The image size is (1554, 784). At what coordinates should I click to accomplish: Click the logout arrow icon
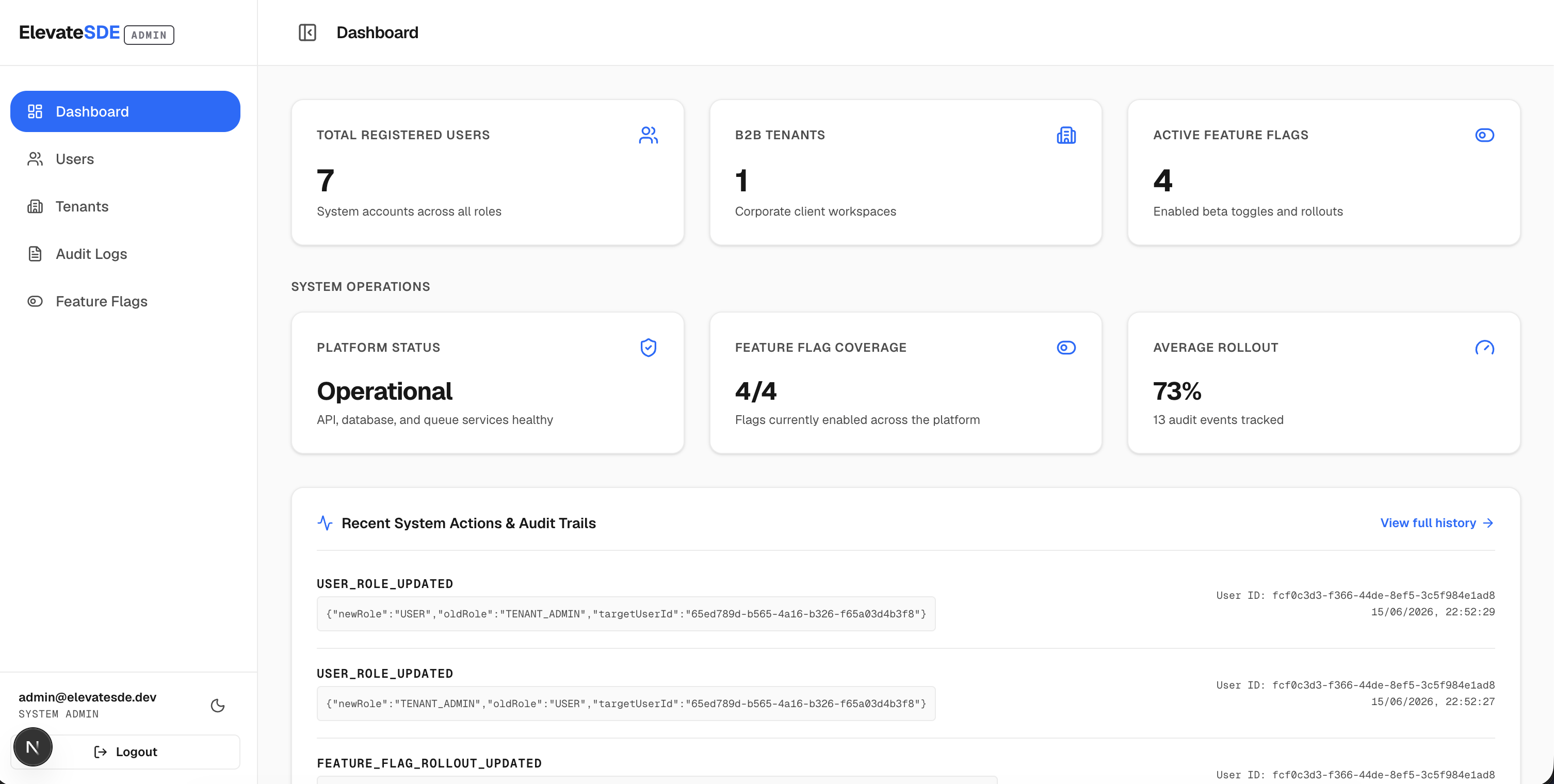pyautogui.click(x=100, y=752)
